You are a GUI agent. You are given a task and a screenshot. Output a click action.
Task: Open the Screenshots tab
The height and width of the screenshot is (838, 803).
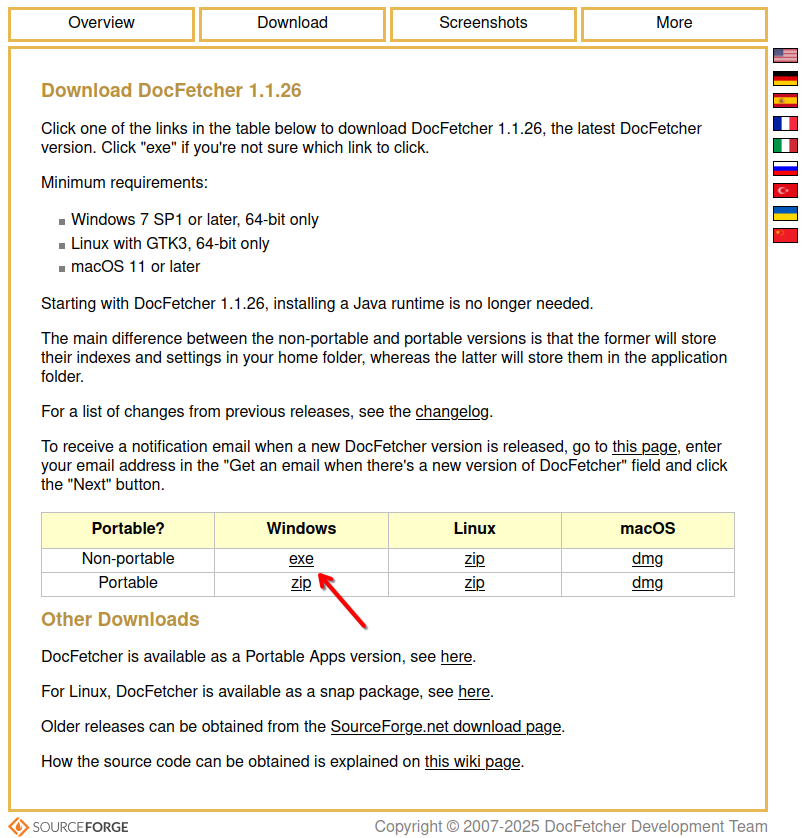[x=483, y=23]
